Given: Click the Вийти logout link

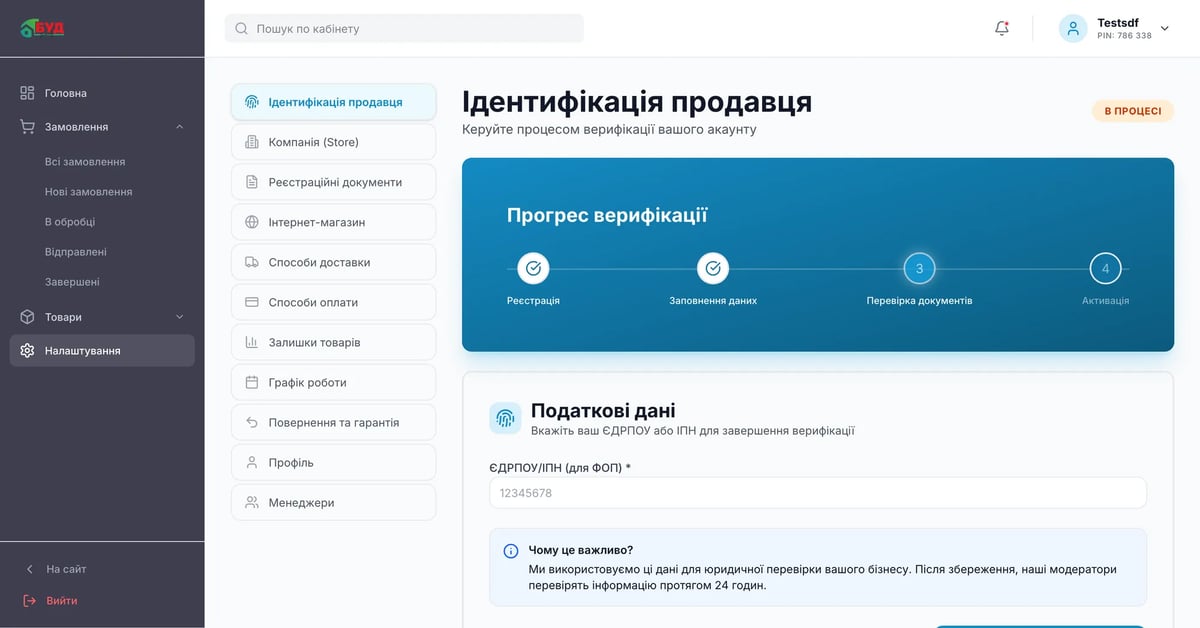Looking at the screenshot, I should tap(61, 601).
